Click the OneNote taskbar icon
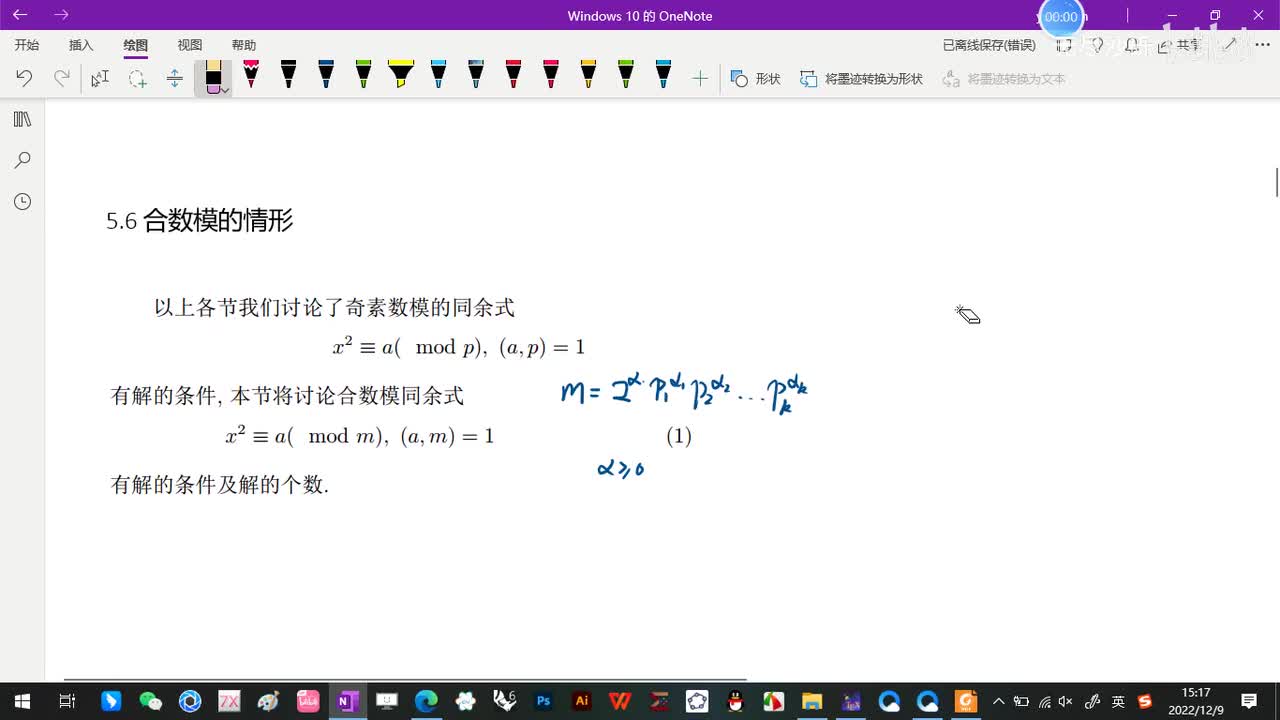 (x=347, y=701)
